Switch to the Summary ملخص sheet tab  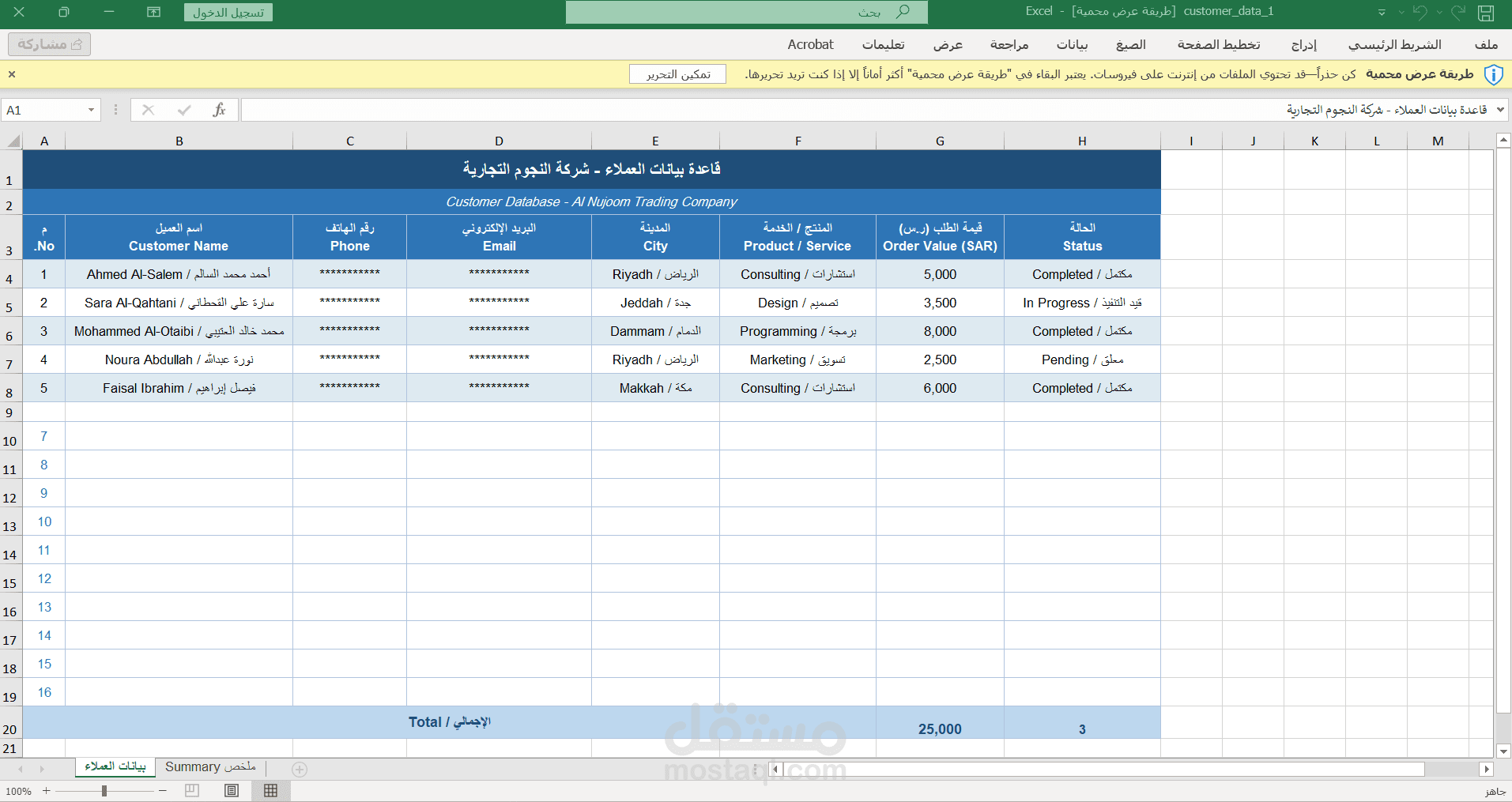pos(210,766)
